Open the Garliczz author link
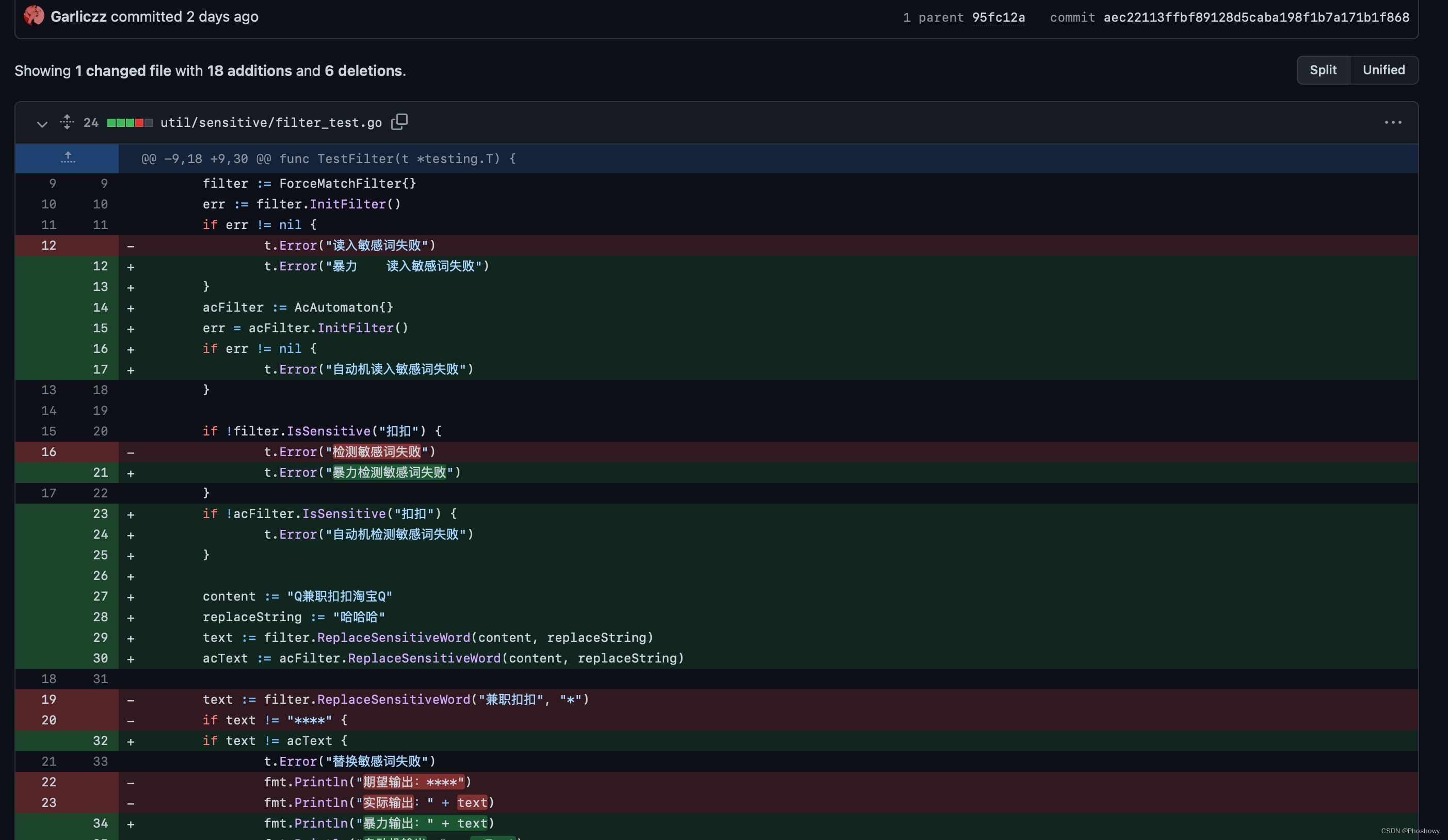 pyautogui.click(x=79, y=16)
